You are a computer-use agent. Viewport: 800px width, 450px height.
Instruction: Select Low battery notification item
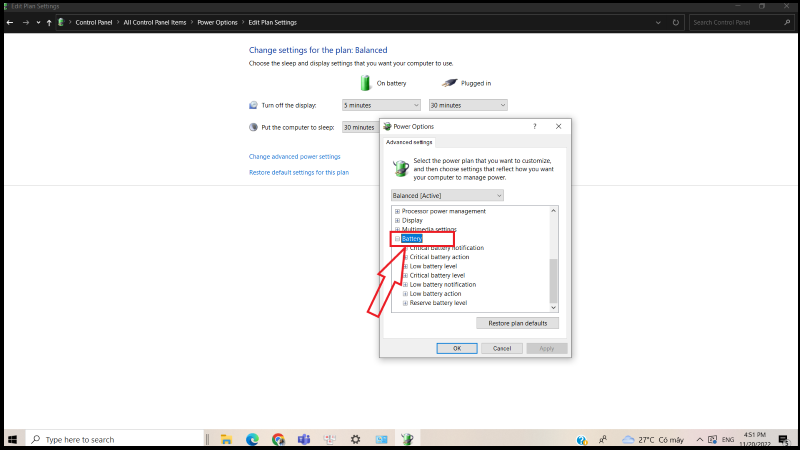pos(443,285)
